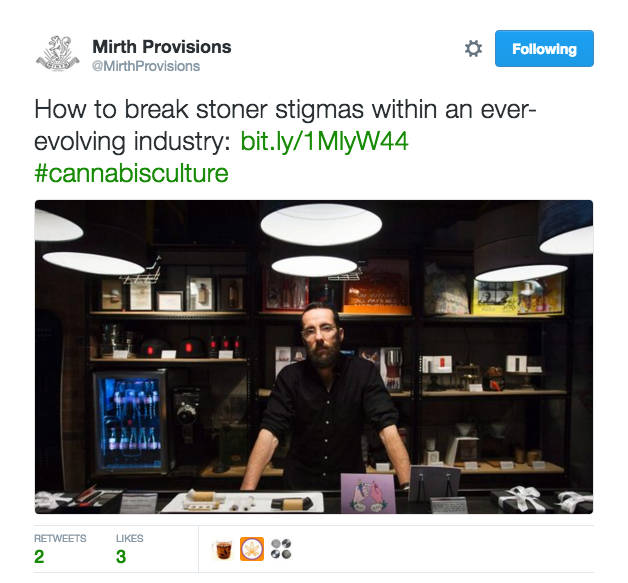Open the #cannabisculture hashtag
Viewport: 628px width, 583px height.
tap(131, 173)
